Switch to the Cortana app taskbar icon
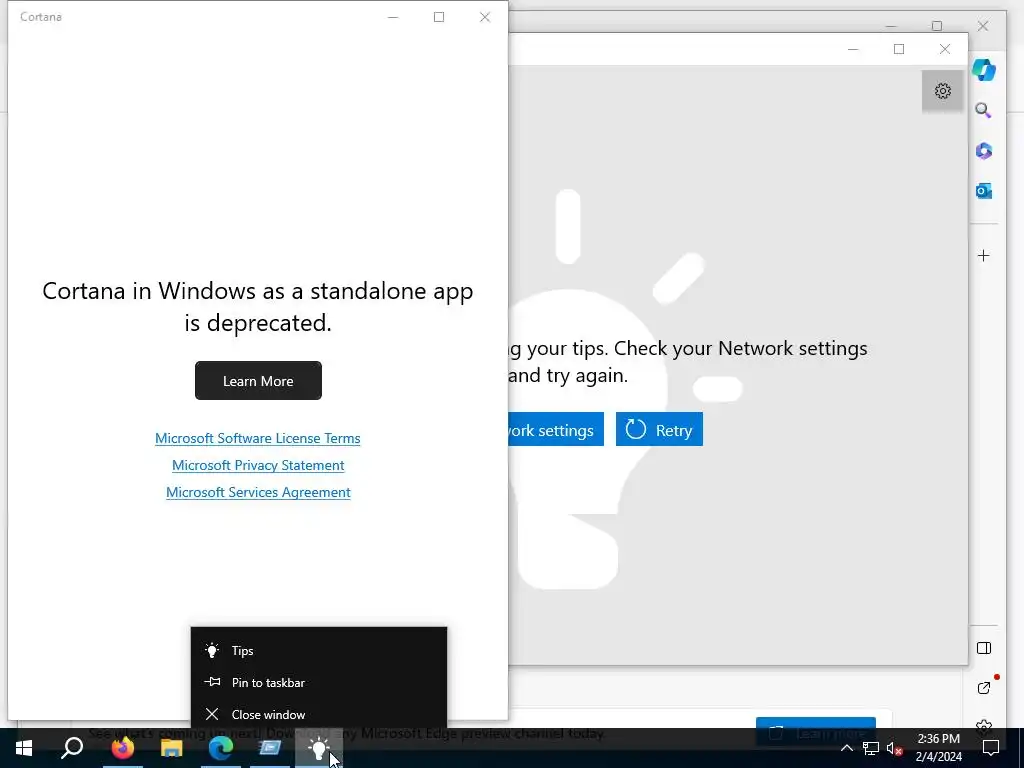Viewport: 1024px width, 768px height. [270, 748]
